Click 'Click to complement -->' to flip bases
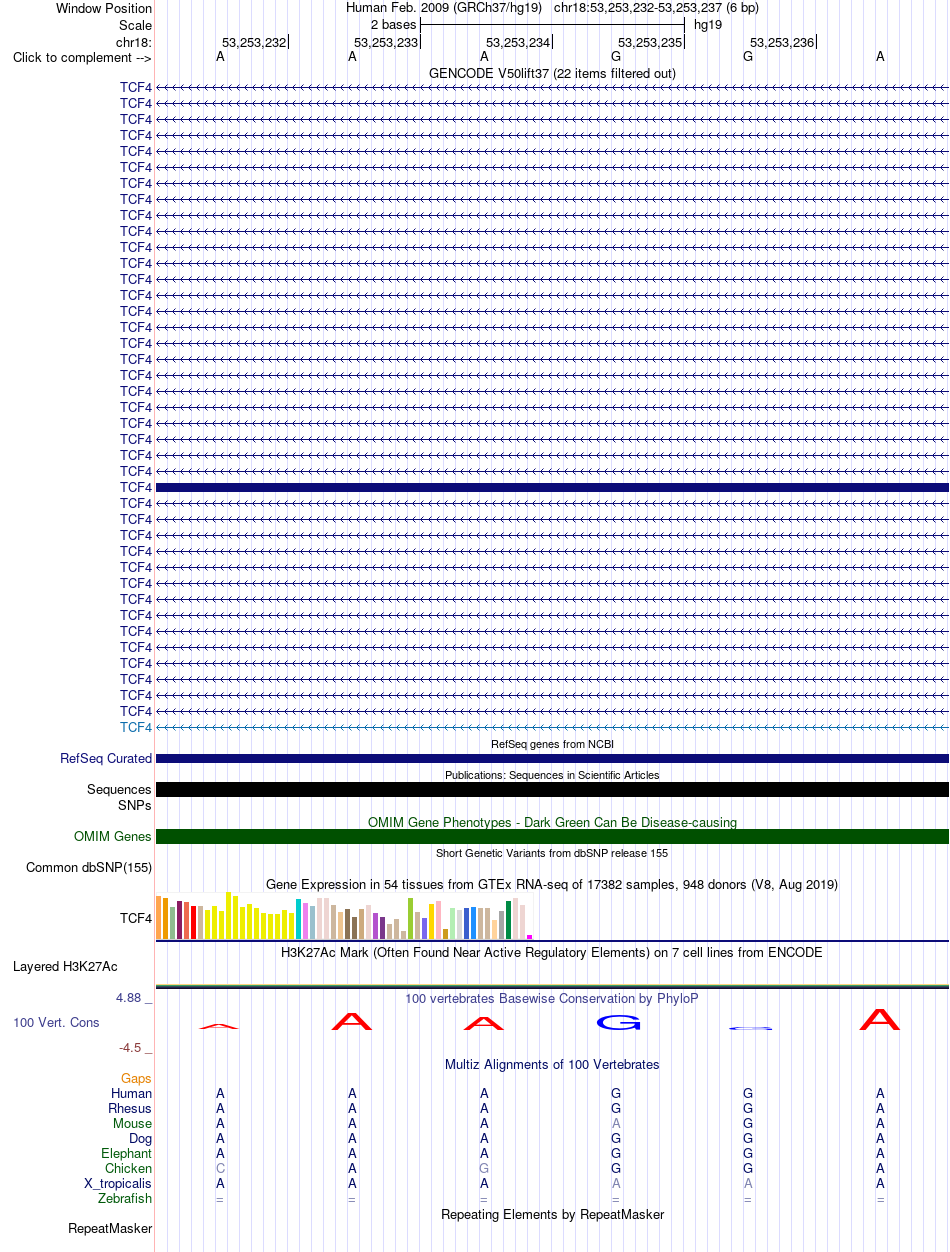Image resolution: width=950 pixels, height=1252 pixels. [82, 58]
